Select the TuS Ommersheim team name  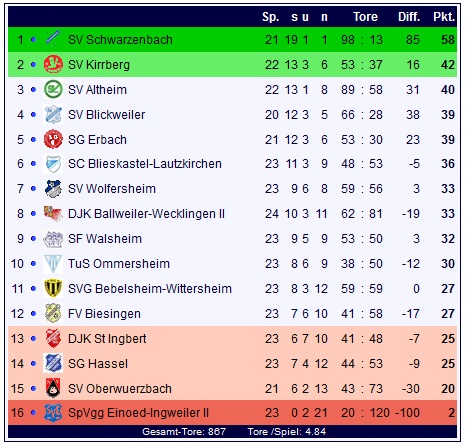[x=119, y=264]
